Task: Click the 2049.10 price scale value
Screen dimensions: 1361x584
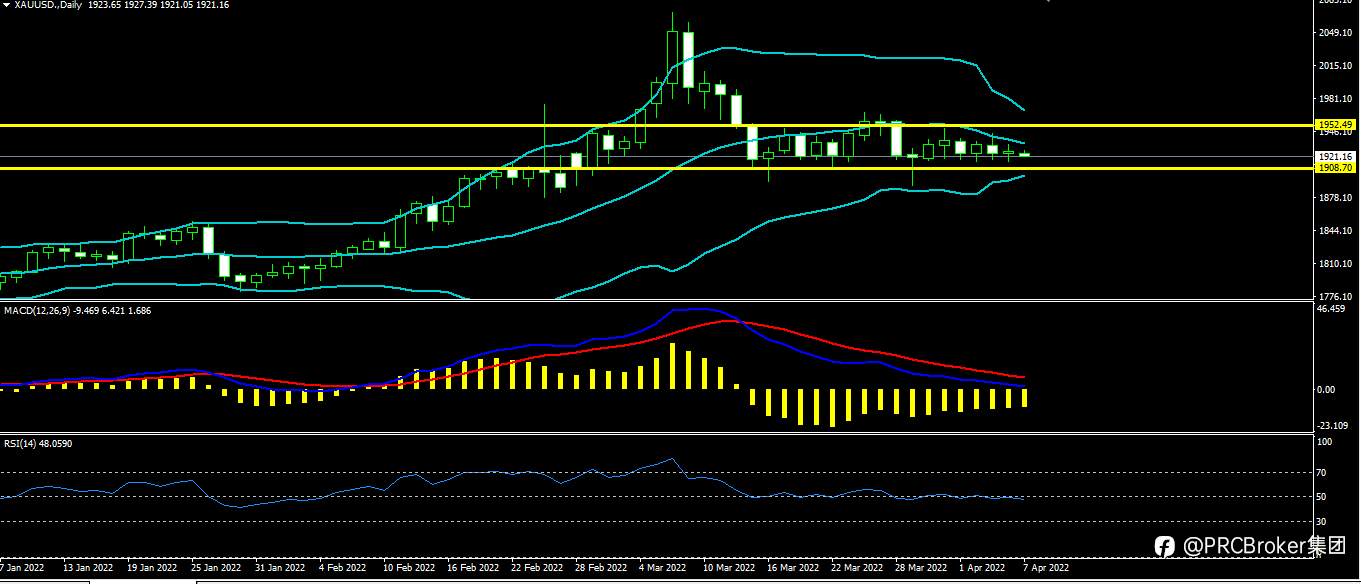Action: (x=1336, y=33)
